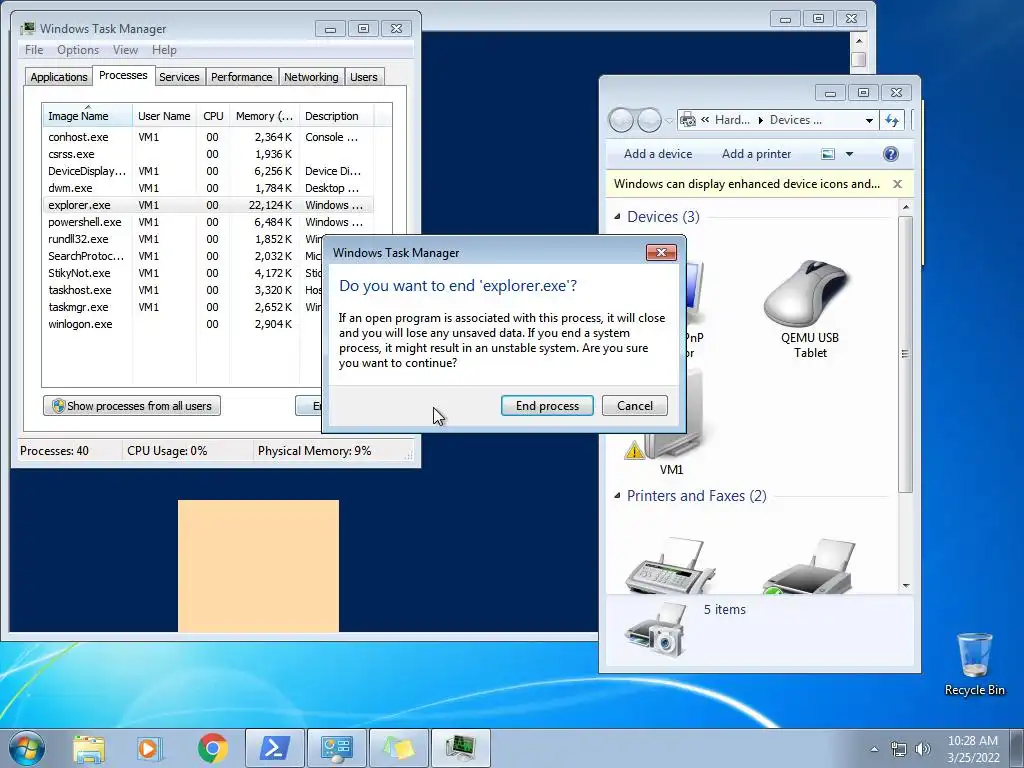Select the taskhost.exe process row
The width and height of the screenshot is (1024, 768).
click(182, 290)
